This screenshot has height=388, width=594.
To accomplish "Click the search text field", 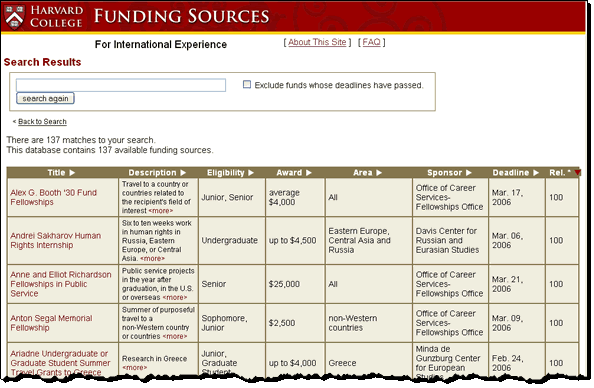I will pyautogui.click(x=121, y=85).
